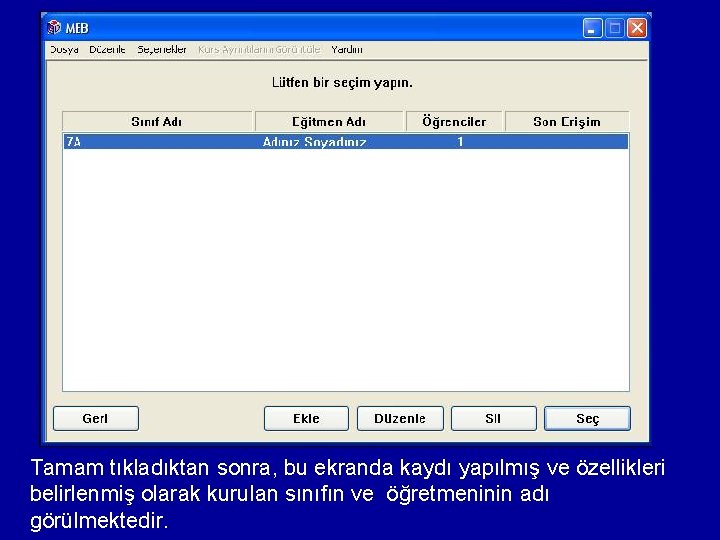Click the Ekle button
The image size is (720, 540).
coord(306,418)
